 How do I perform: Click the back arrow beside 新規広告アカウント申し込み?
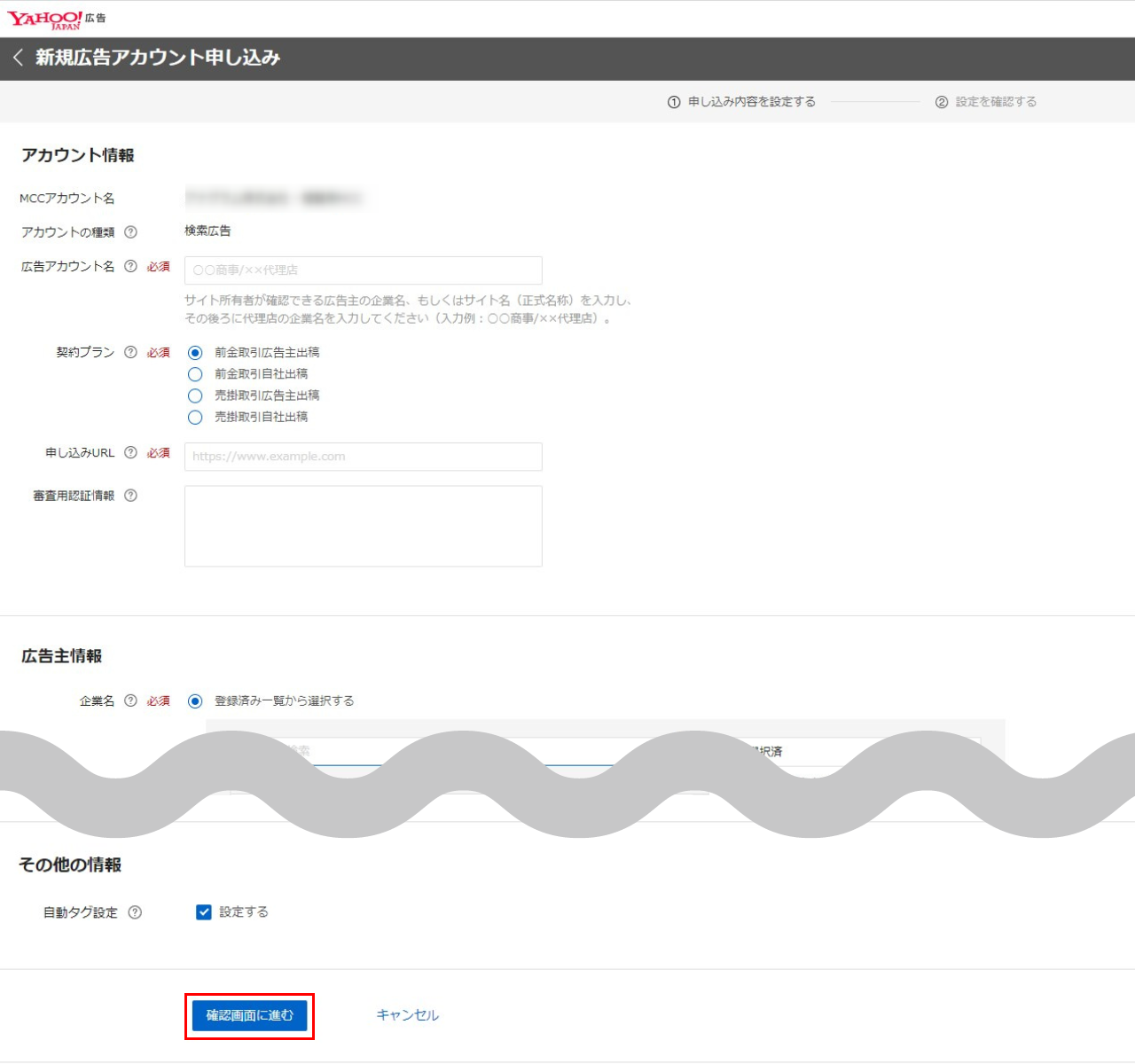point(18,58)
